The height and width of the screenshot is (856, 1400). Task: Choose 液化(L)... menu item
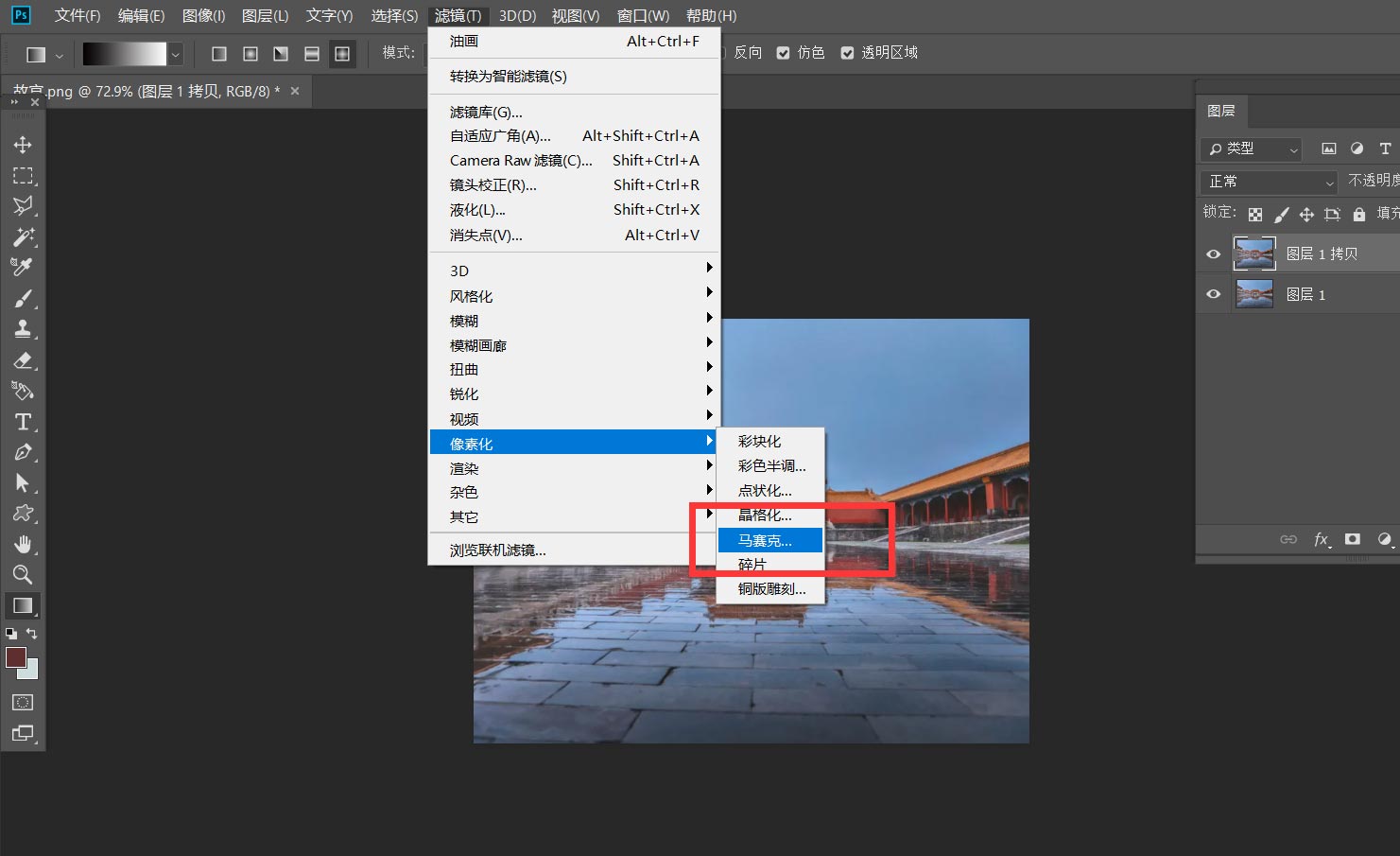pyautogui.click(x=575, y=210)
